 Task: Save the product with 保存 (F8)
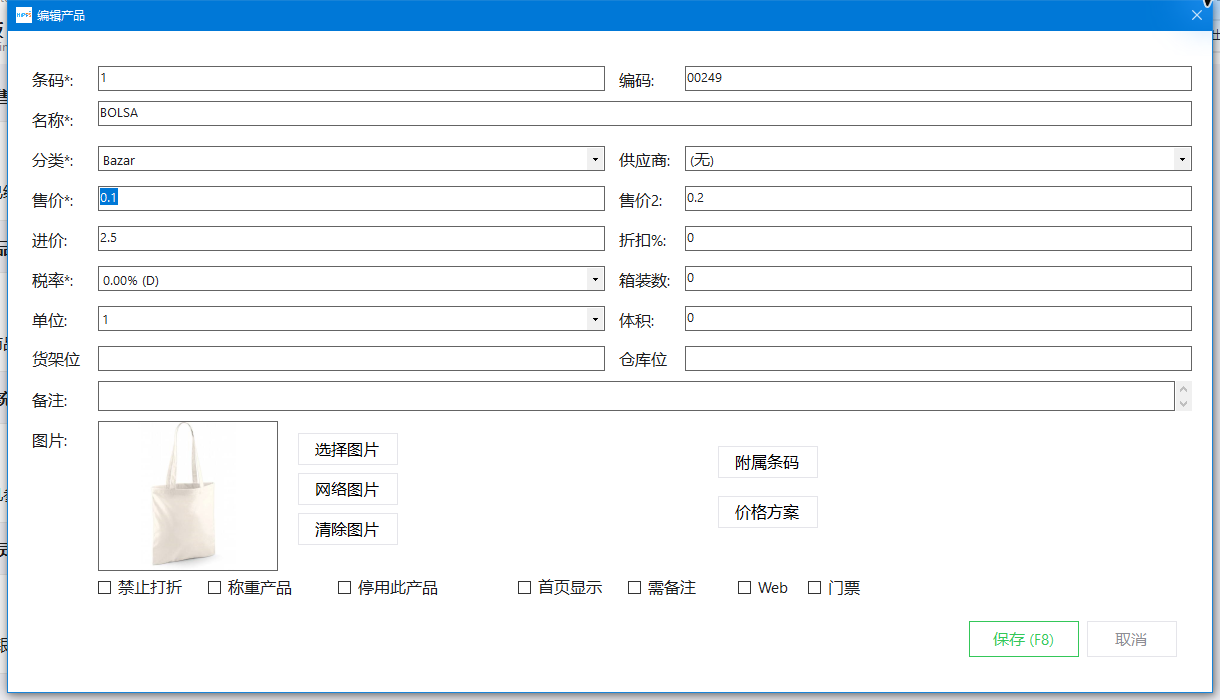1024,639
